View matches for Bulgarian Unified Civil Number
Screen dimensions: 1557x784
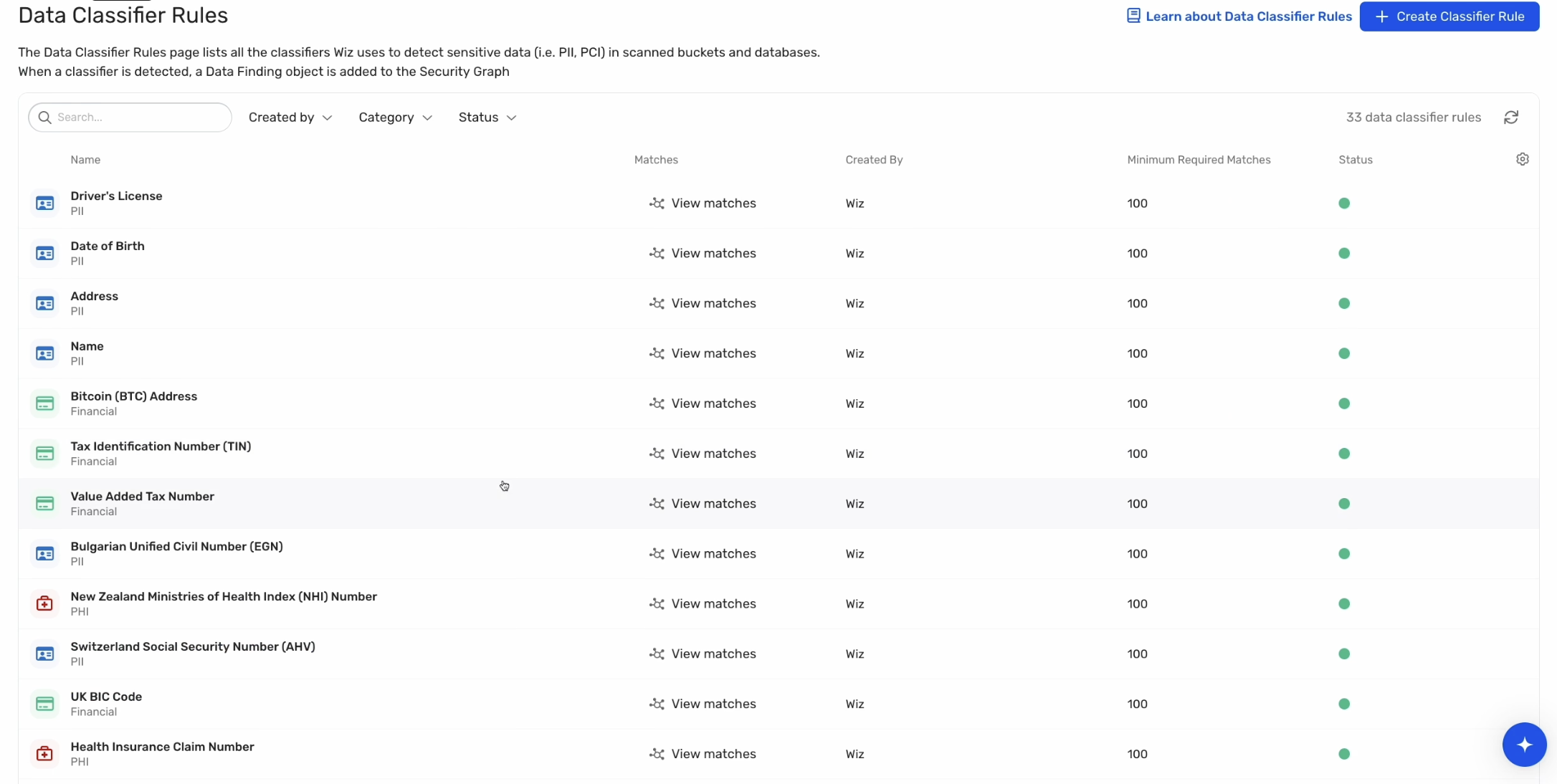703,554
